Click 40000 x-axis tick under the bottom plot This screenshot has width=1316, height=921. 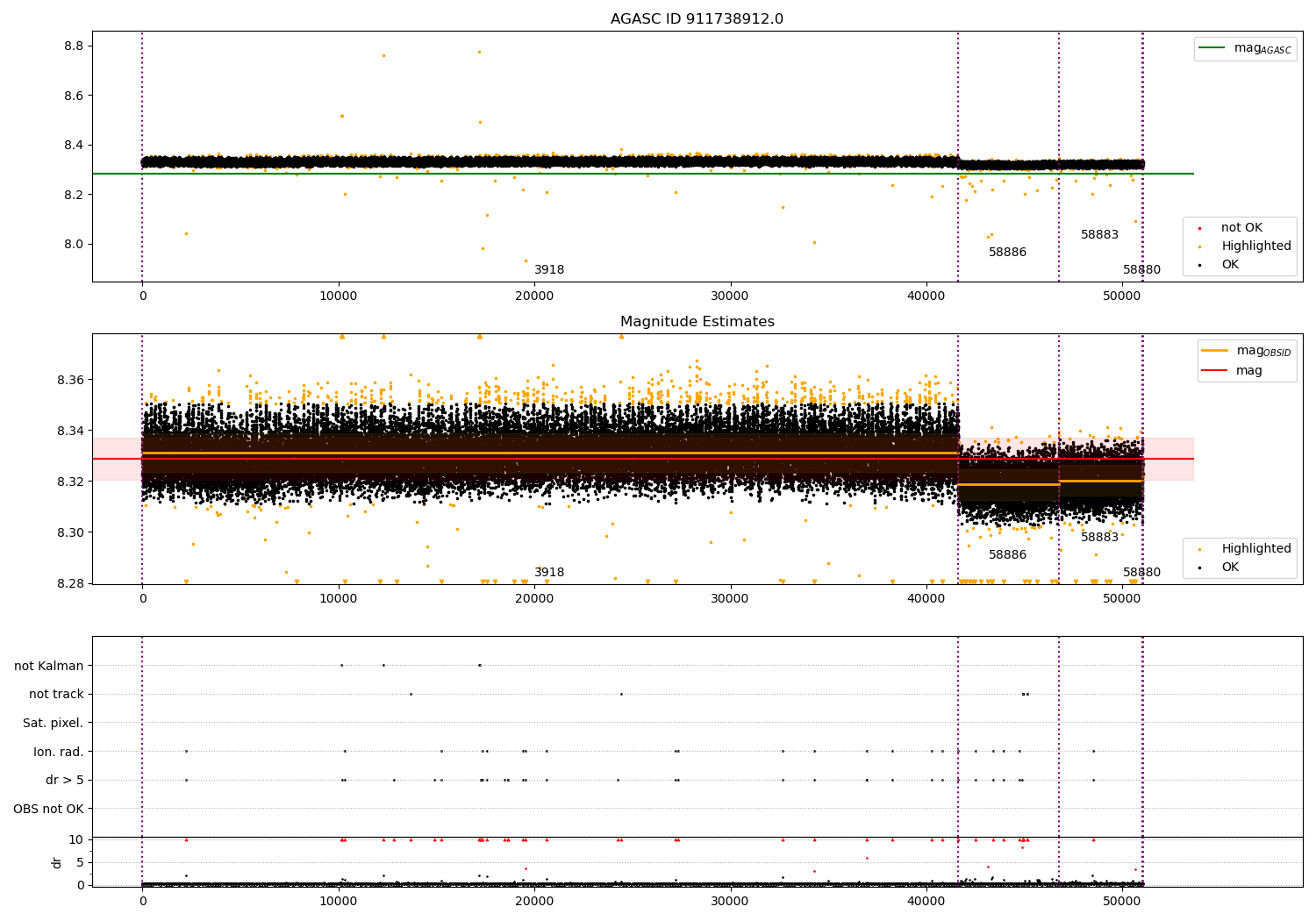(926, 901)
